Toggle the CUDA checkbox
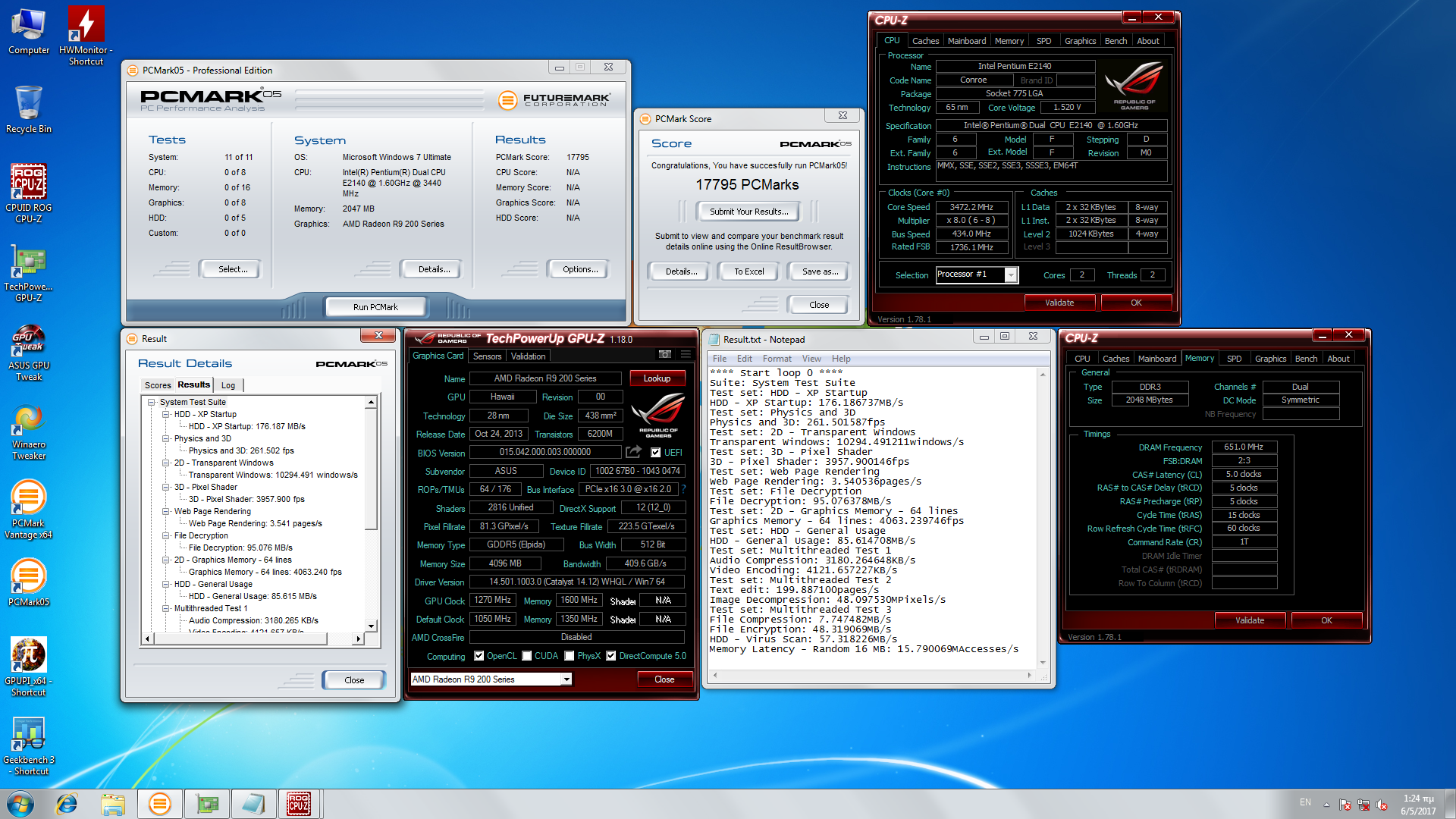This screenshot has width=1456, height=819. point(526,656)
